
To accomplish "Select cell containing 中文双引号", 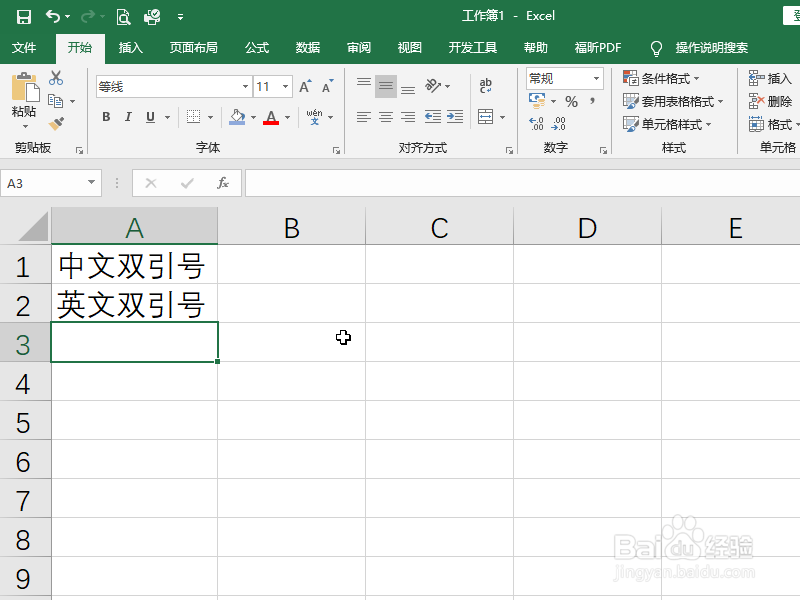I will coord(134,264).
